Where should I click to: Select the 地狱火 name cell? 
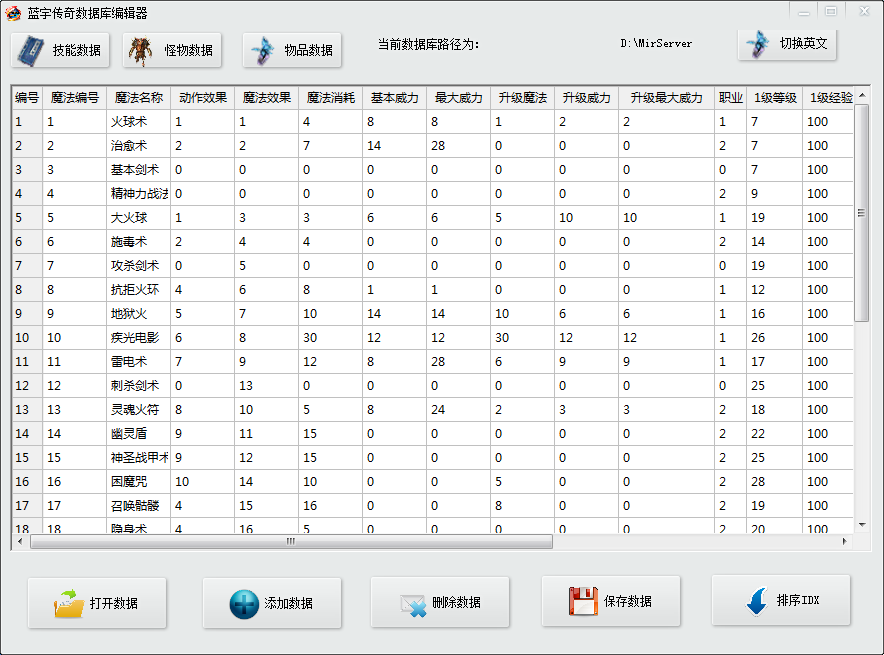138,313
